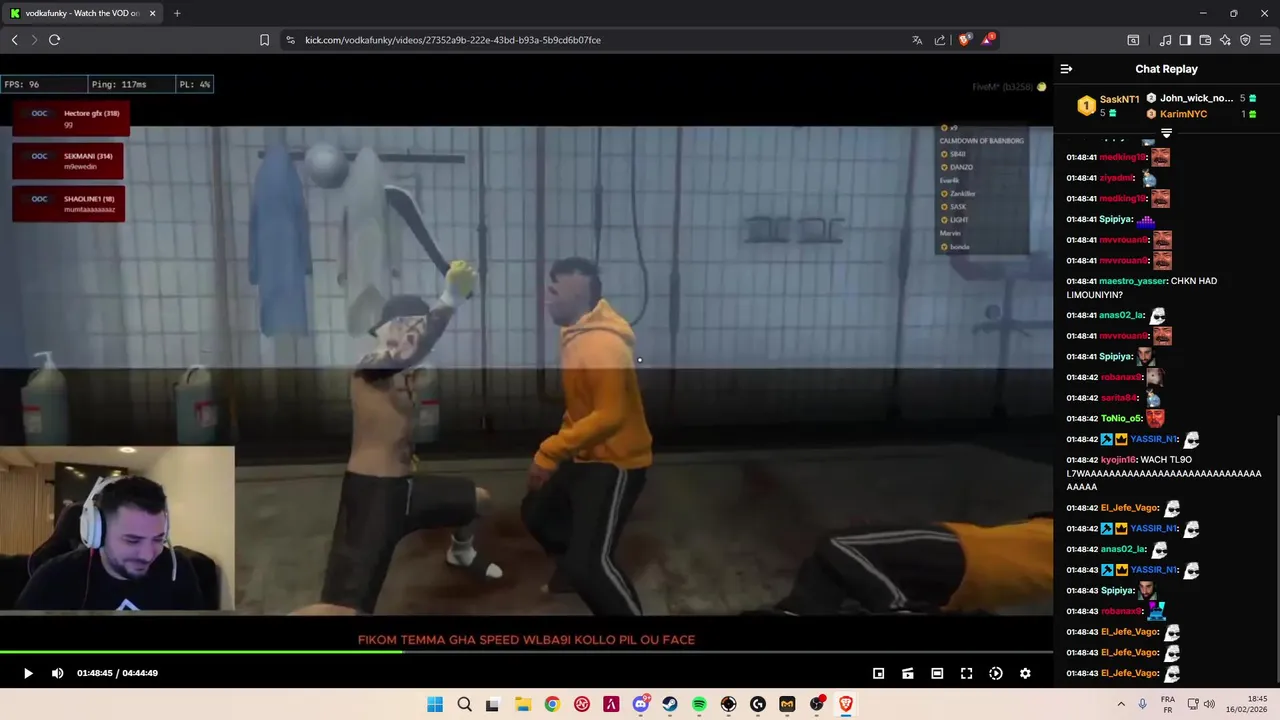This screenshot has height=720, width=1280.
Task: Open Brave VPN shield icon
Action: click(x=1245, y=40)
